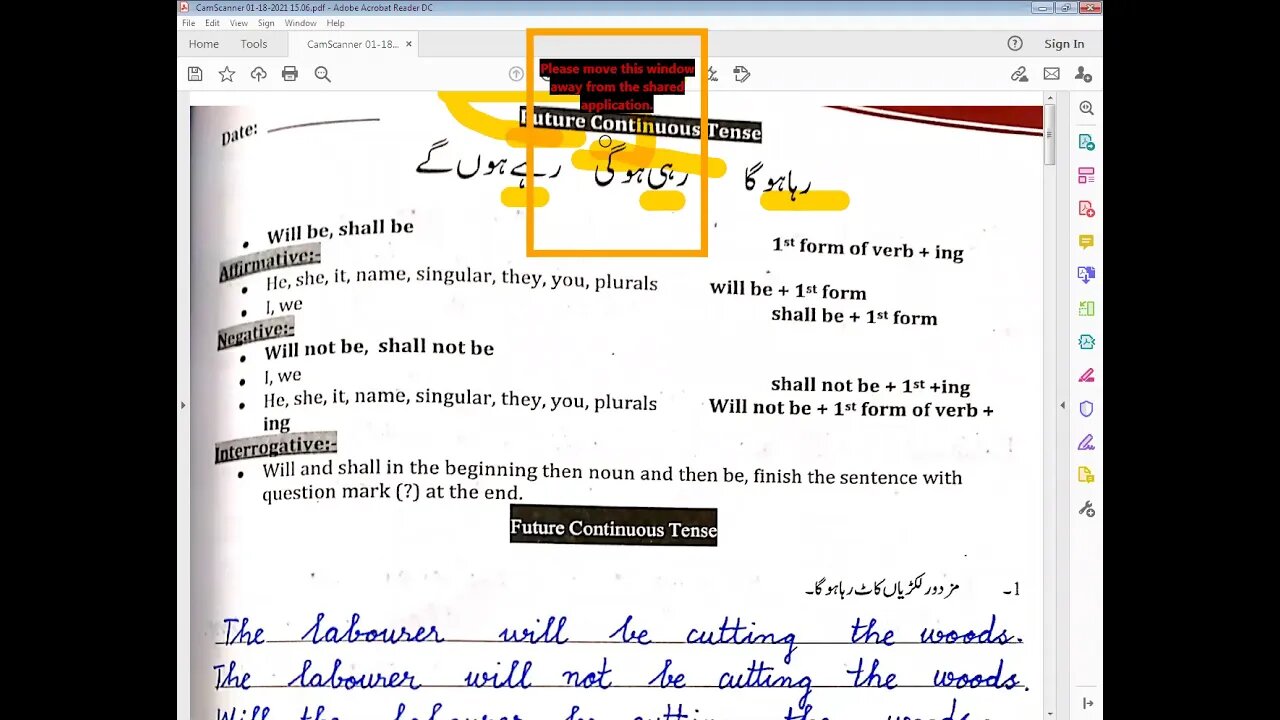Open Organize Pages green icon
The height and width of the screenshot is (720, 1280).
coord(1086,309)
